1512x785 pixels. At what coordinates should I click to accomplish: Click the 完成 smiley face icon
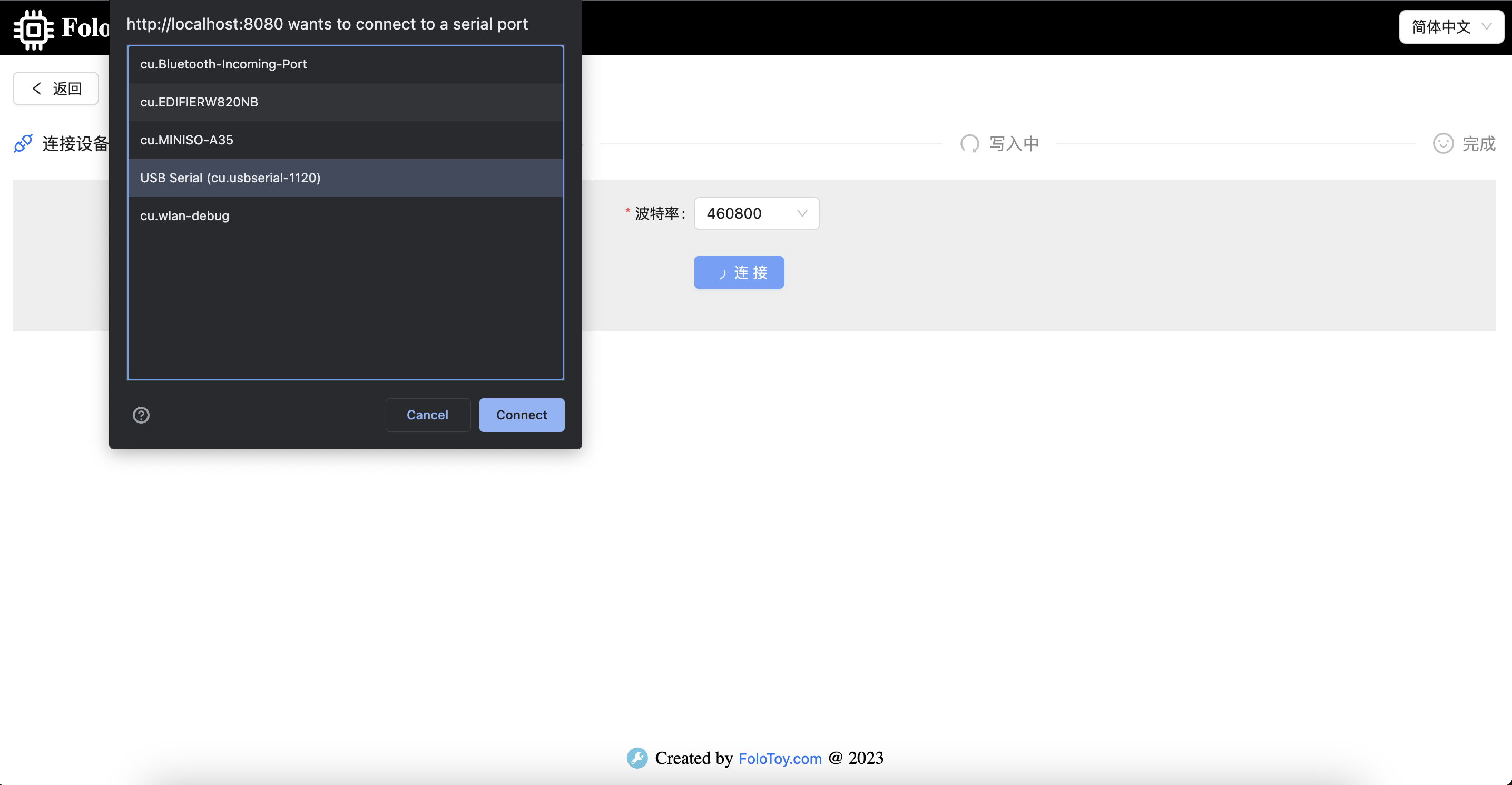(x=1443, y=143)
